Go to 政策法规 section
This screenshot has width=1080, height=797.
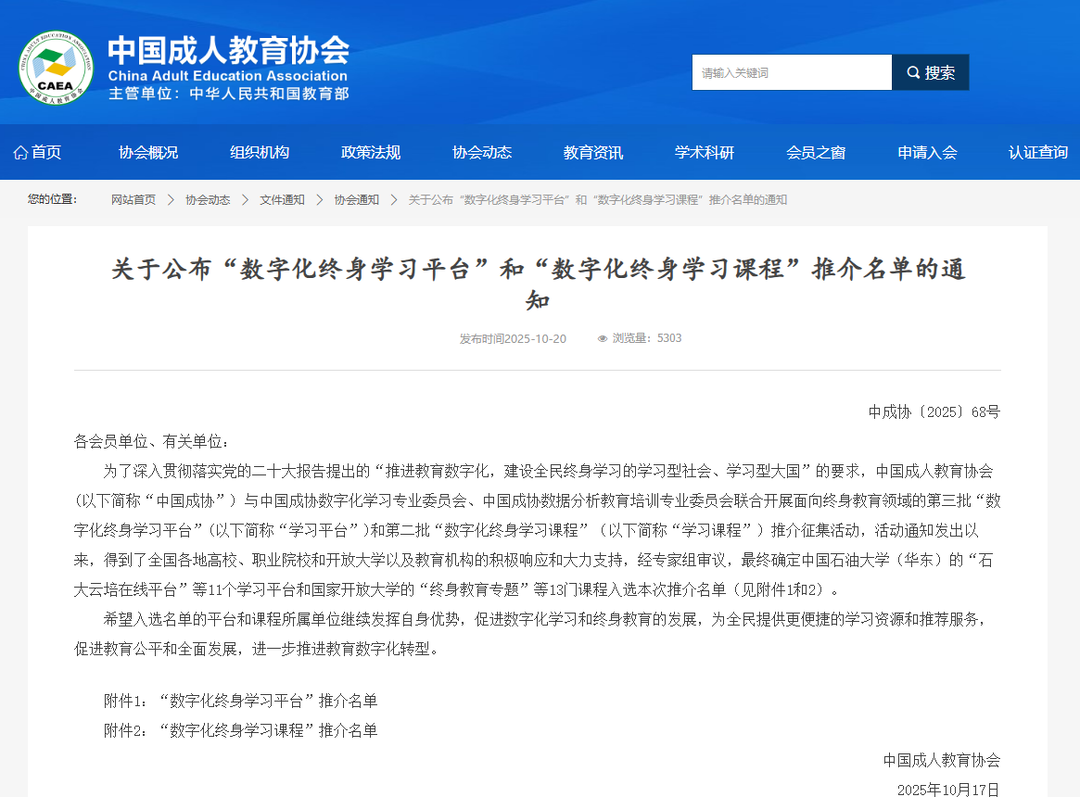(370, 152)
